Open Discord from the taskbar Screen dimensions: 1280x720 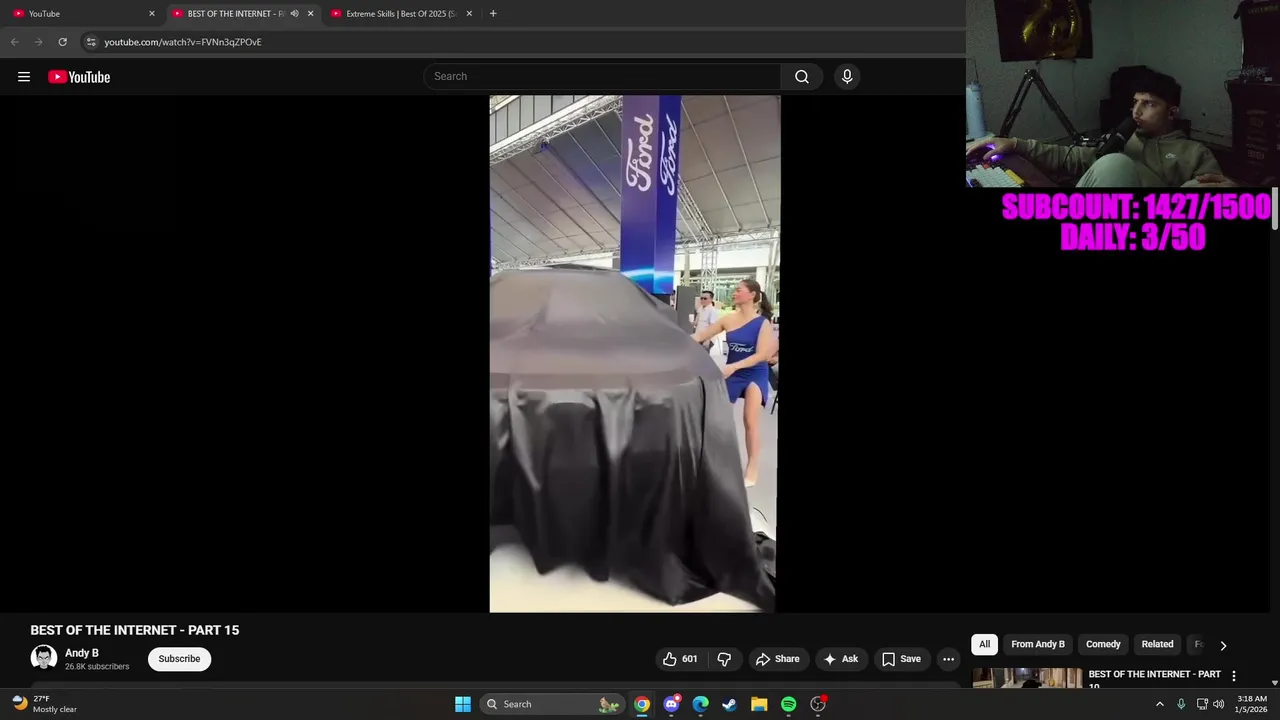tap(671, 704)
